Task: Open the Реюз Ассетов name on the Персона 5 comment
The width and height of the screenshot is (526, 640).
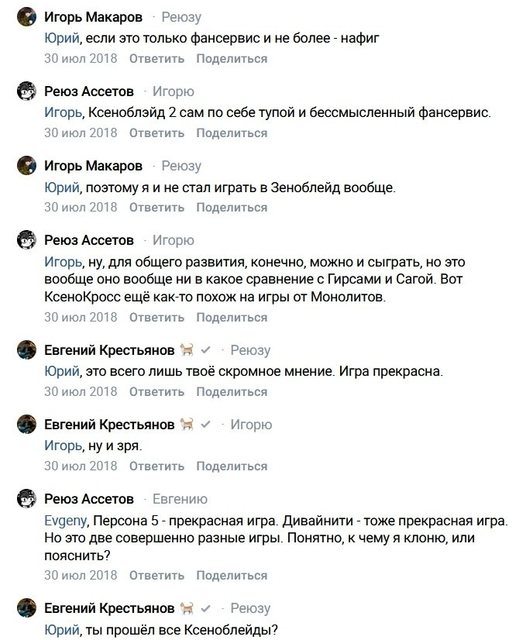Action: [x=89, y=499]
